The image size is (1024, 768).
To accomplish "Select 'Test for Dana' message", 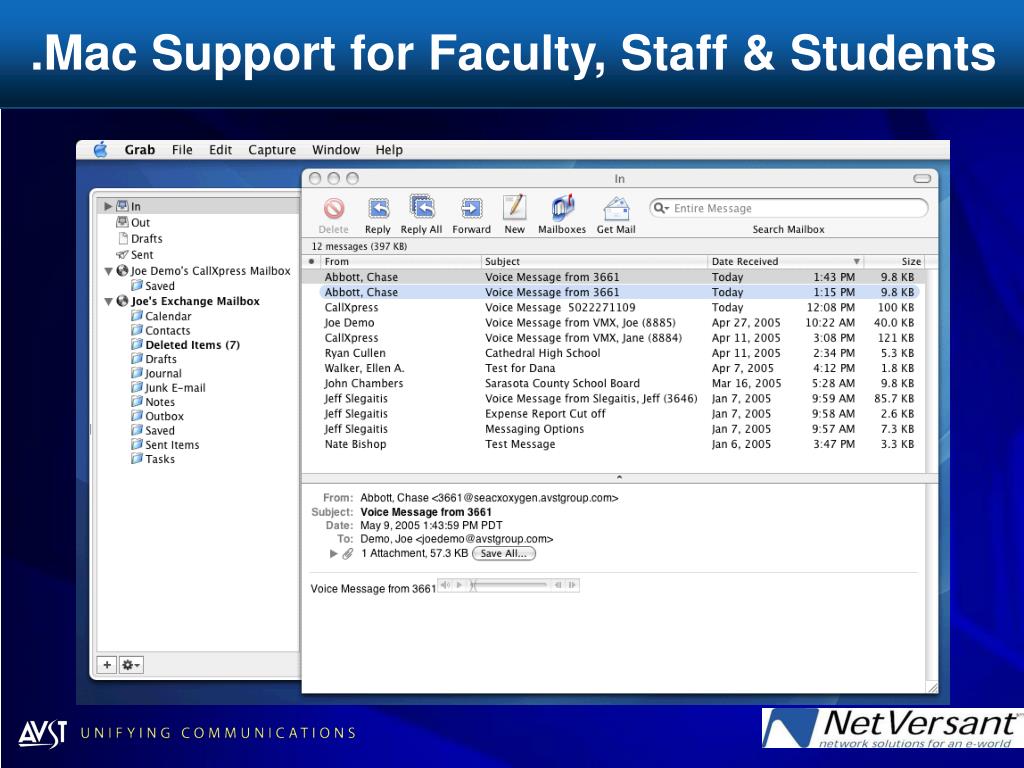I will click(614, 368).
